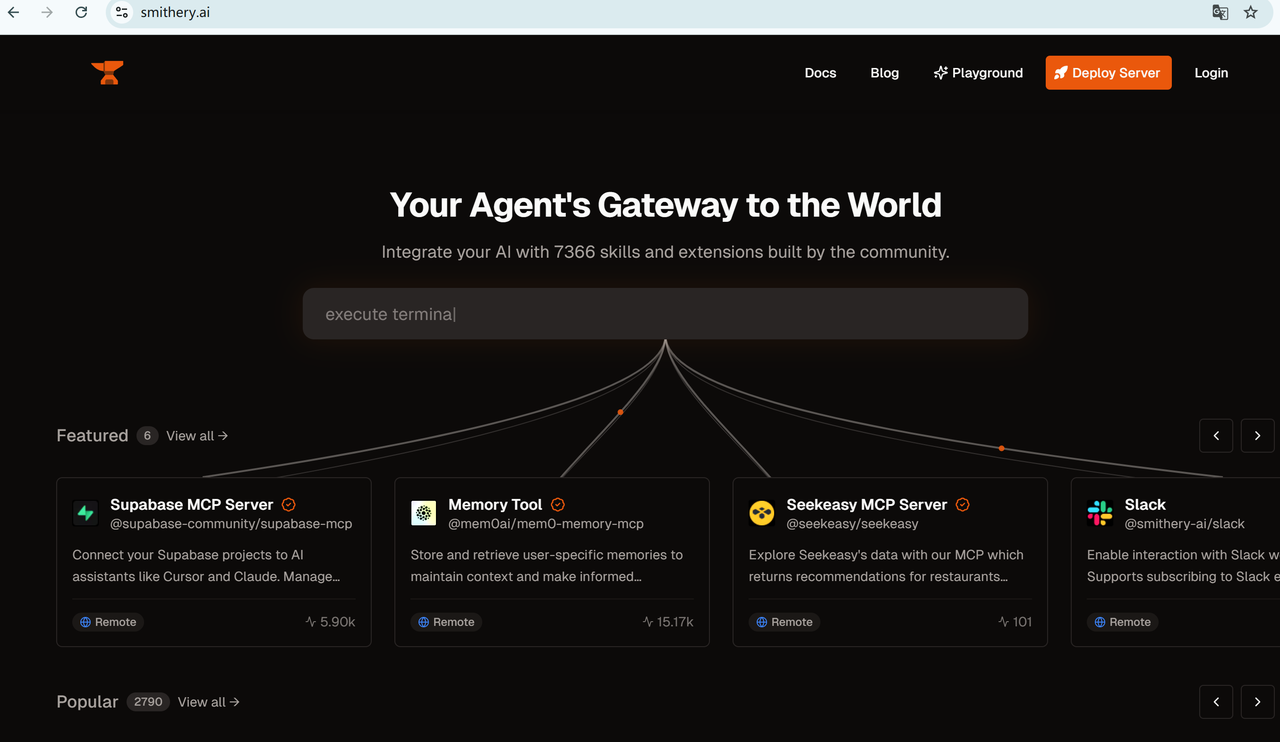This screenshot has width=1280, height=742.
Task: Click the Featured count badge showing 6
Action: 147,436
